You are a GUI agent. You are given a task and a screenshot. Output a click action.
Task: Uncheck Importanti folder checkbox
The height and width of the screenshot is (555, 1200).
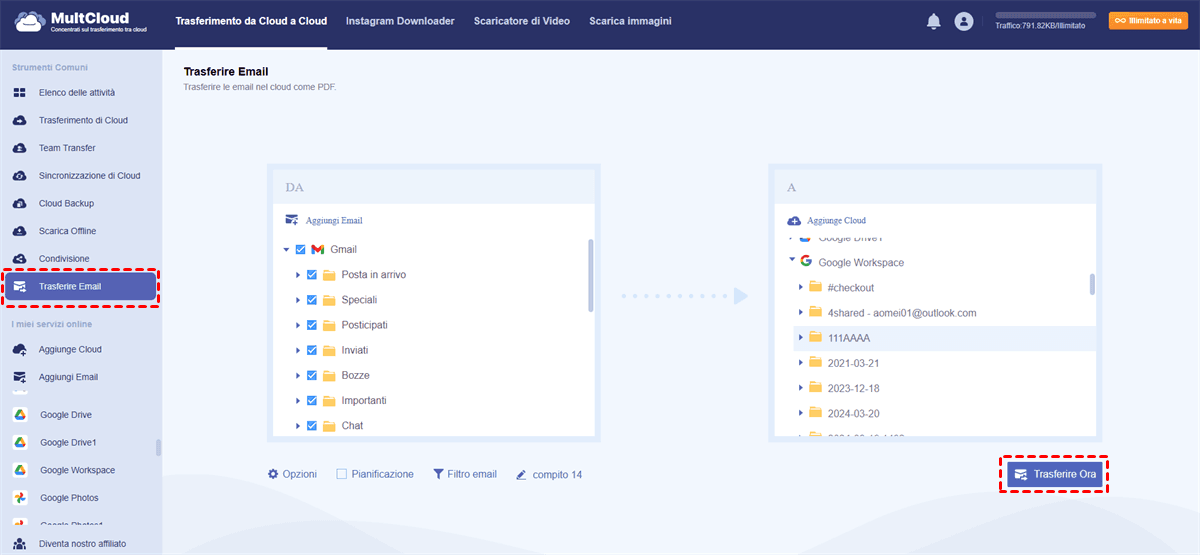pos(312,400)
